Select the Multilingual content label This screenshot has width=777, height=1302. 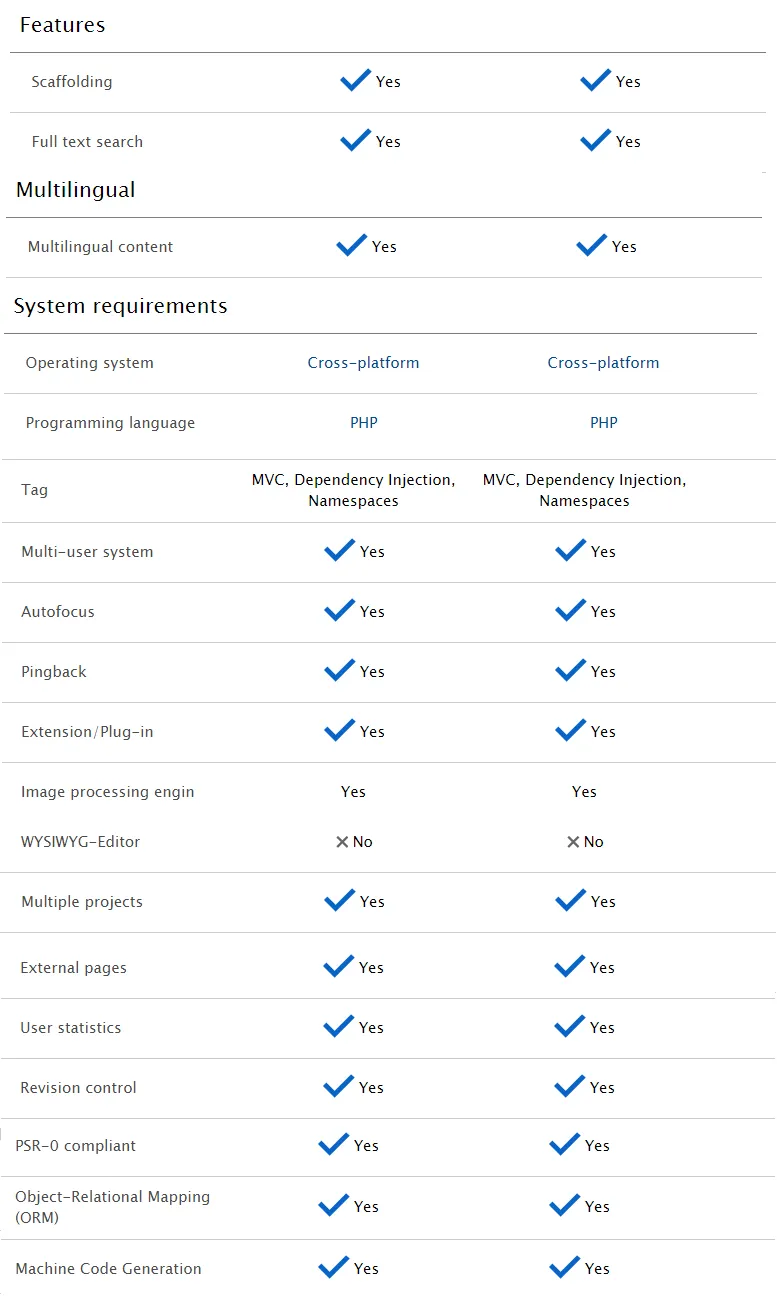[100, 247]
